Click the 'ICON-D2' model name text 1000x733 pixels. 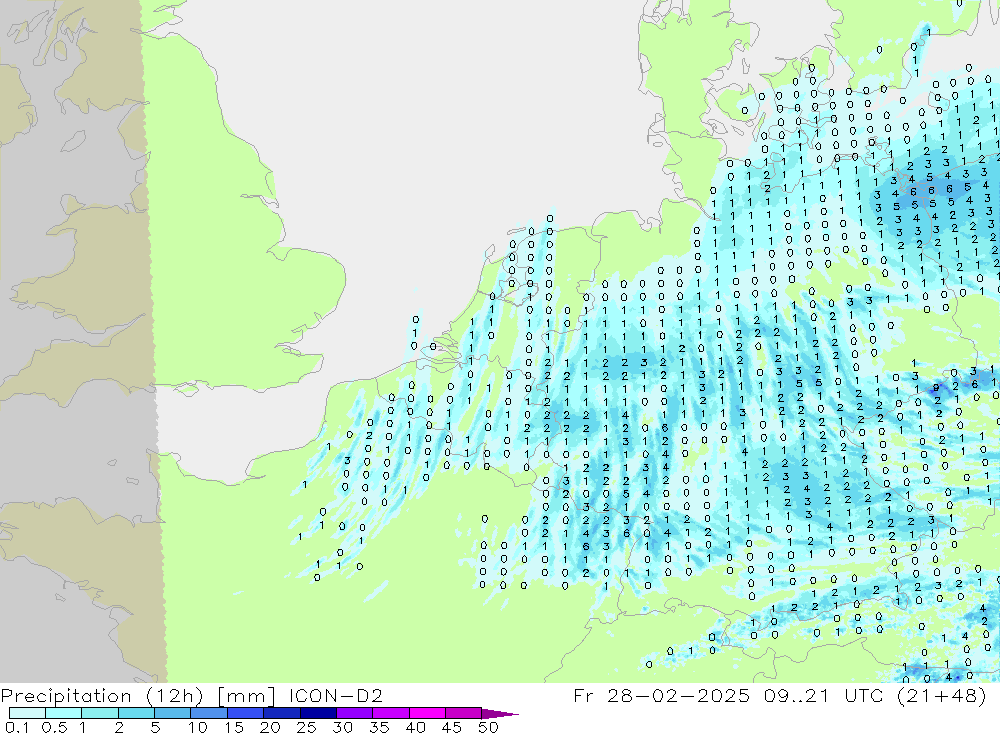pos(335,695)
